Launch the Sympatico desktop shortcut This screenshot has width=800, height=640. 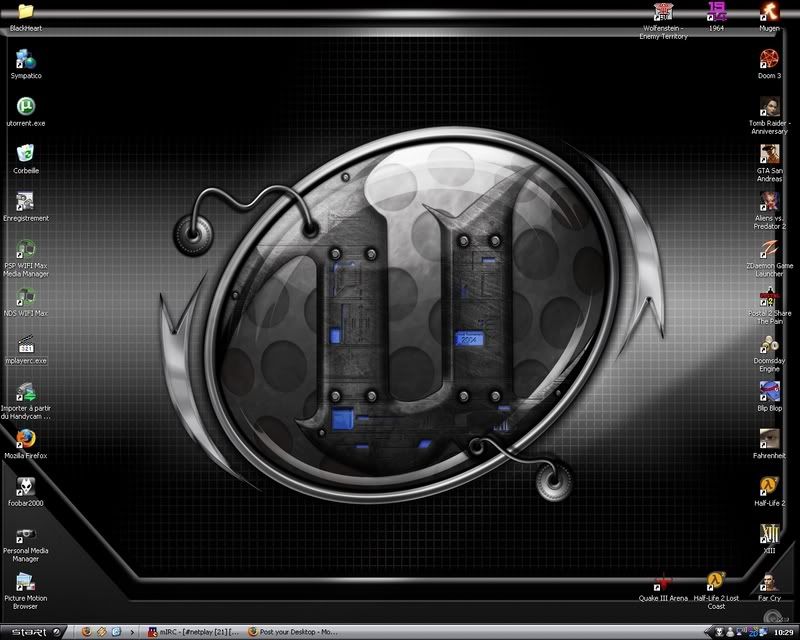(x=26, y=64)
